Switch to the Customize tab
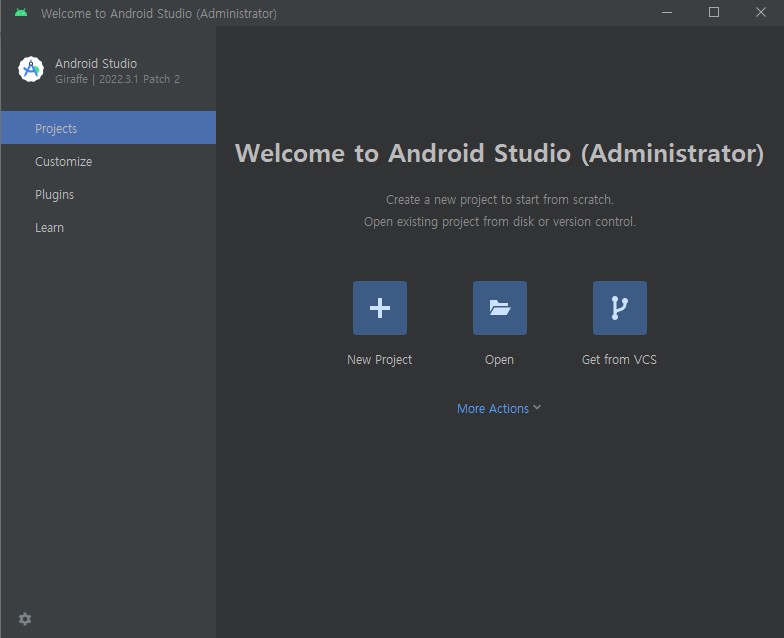Image resolution: width=784 pixels, height=638 pixels. 108,161
